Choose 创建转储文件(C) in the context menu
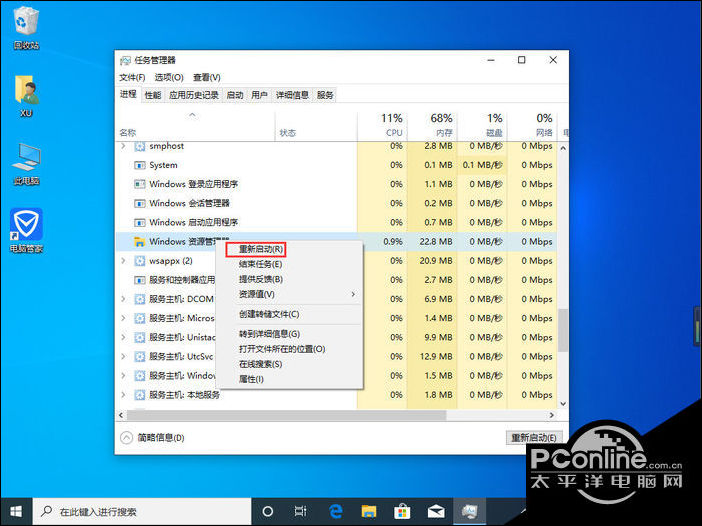The image size is (702, 526). [x=269, y=314]
